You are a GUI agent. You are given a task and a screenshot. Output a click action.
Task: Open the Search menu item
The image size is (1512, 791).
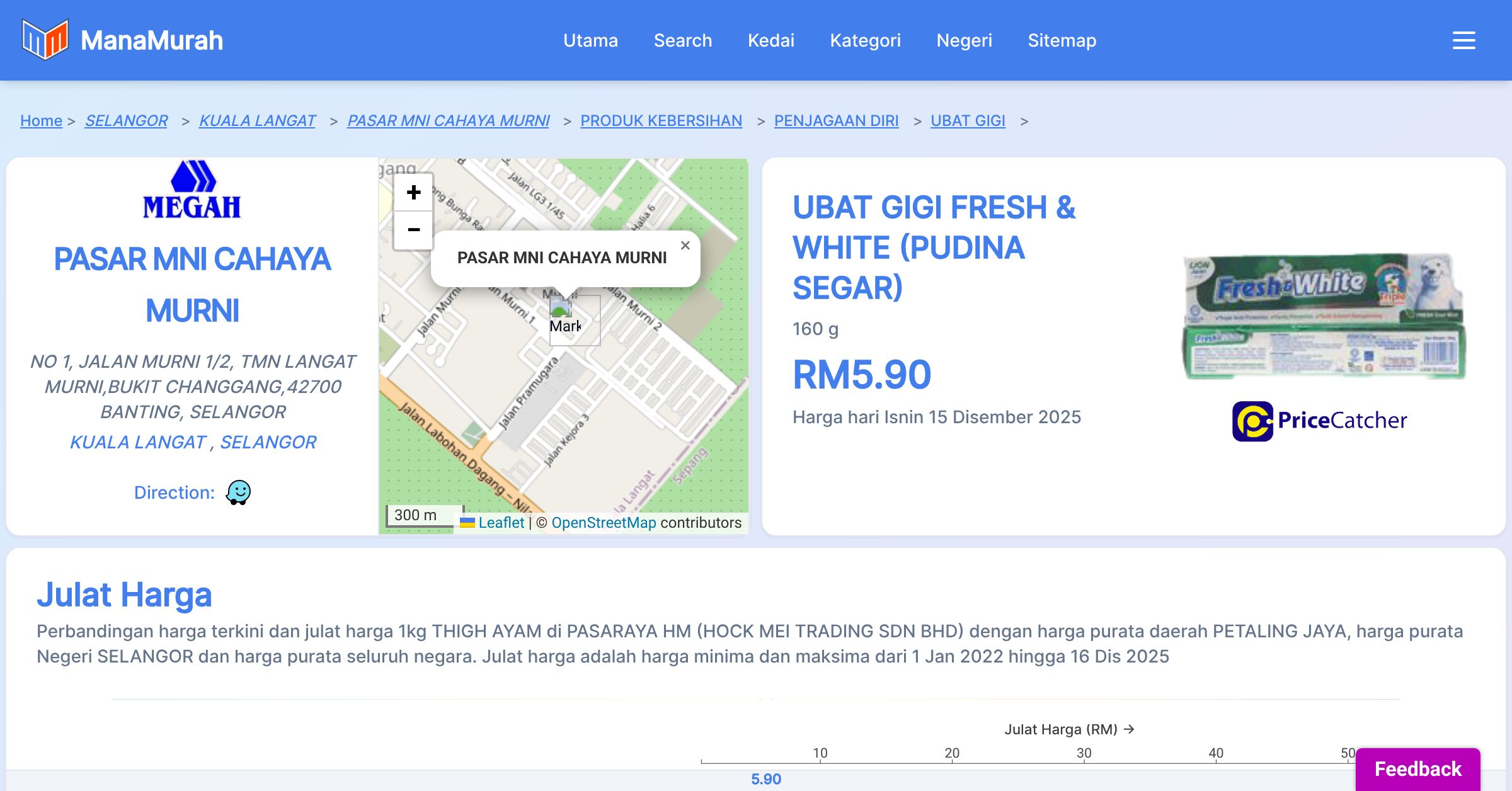[683, 40]
